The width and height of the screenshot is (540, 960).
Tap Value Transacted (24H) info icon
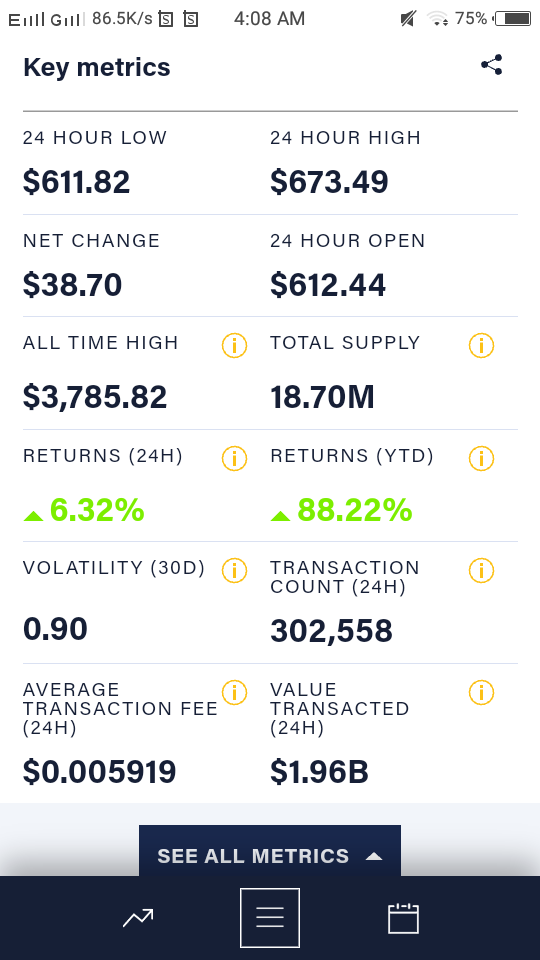481,692
